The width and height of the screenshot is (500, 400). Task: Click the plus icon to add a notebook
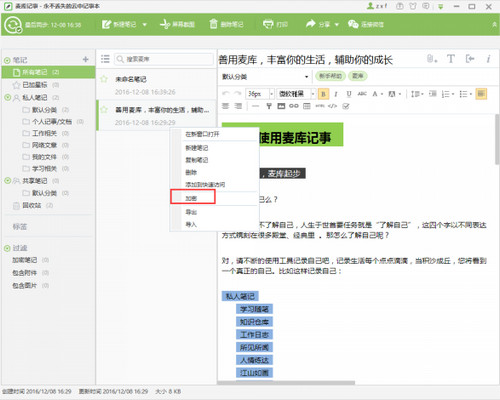(x=86, y=59)
